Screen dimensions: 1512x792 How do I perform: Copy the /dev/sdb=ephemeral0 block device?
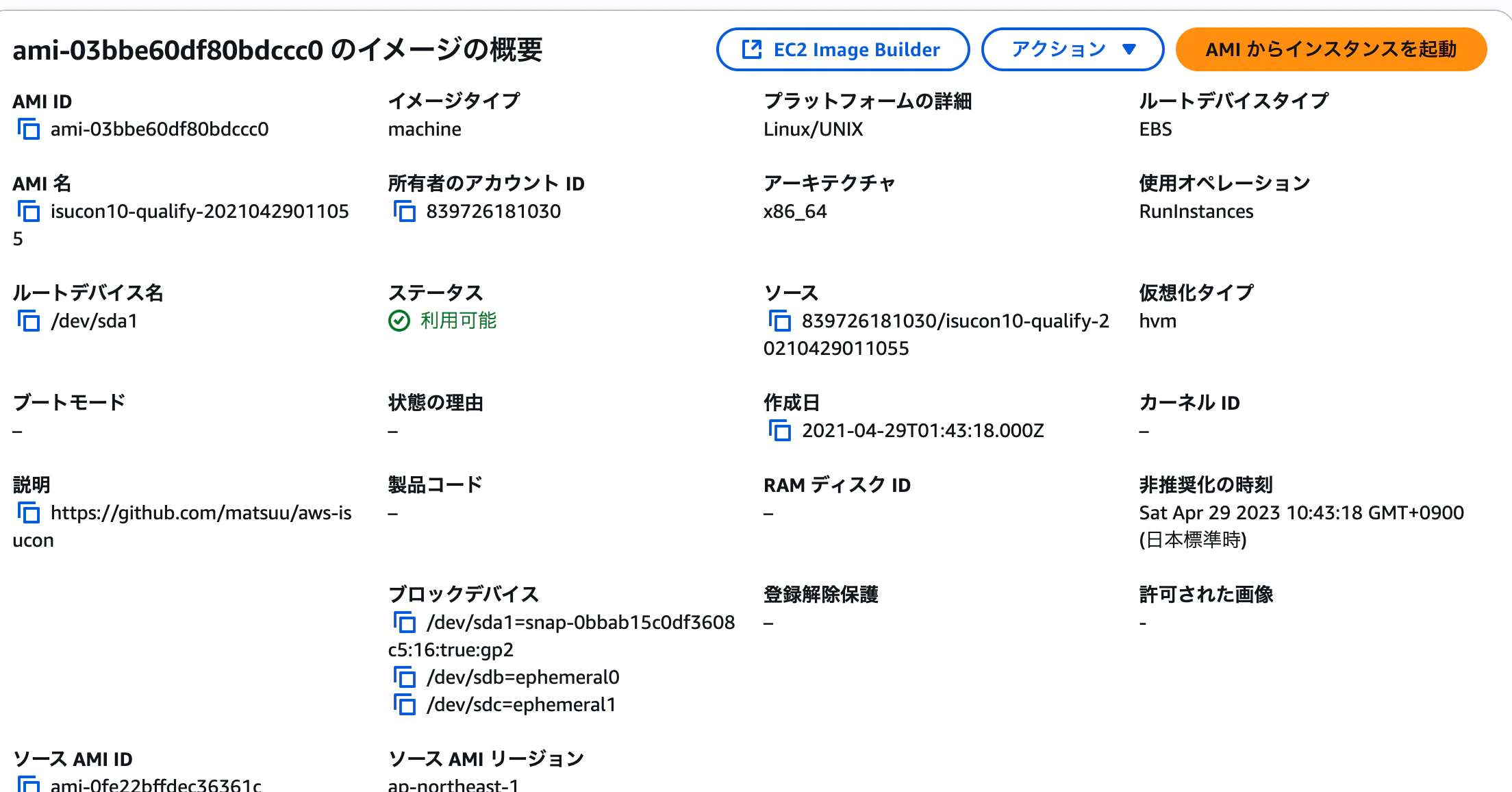click(405, 677)
